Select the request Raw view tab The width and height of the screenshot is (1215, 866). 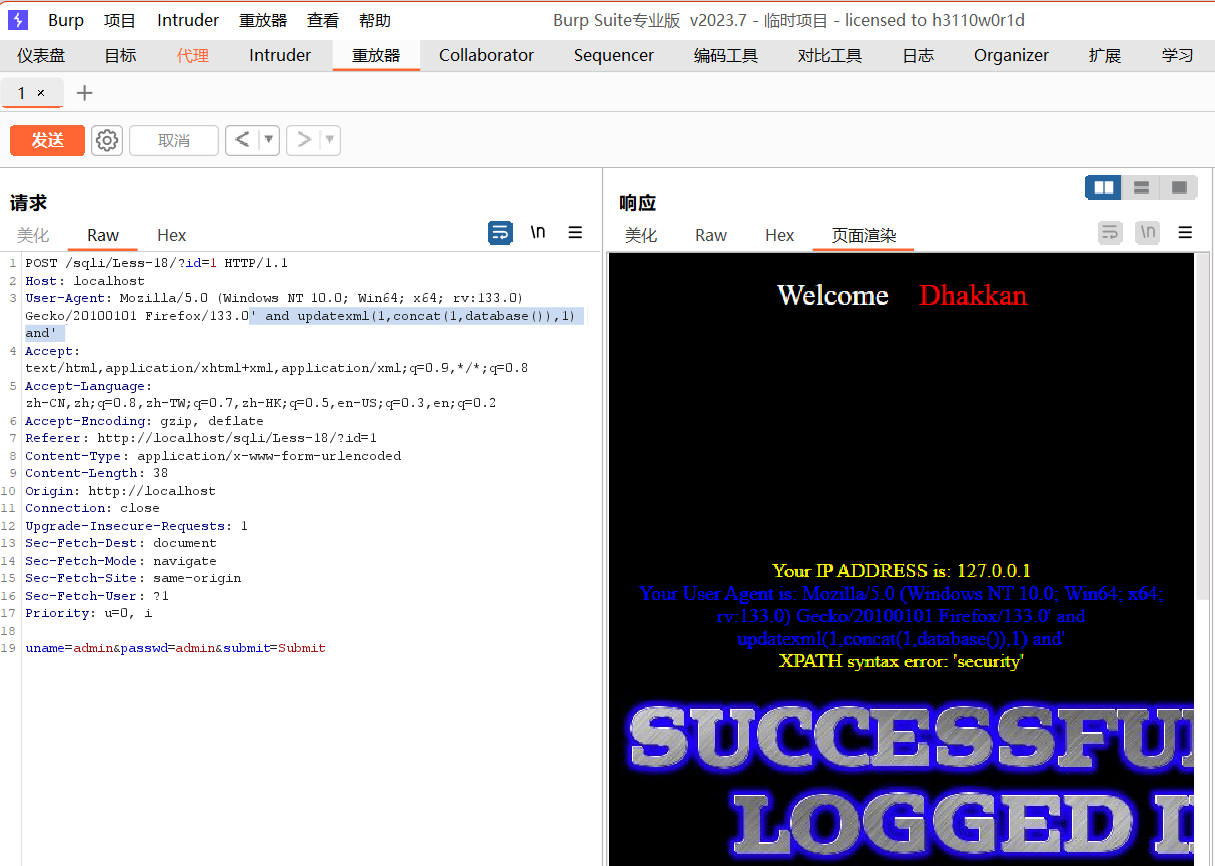pos(103,235)
